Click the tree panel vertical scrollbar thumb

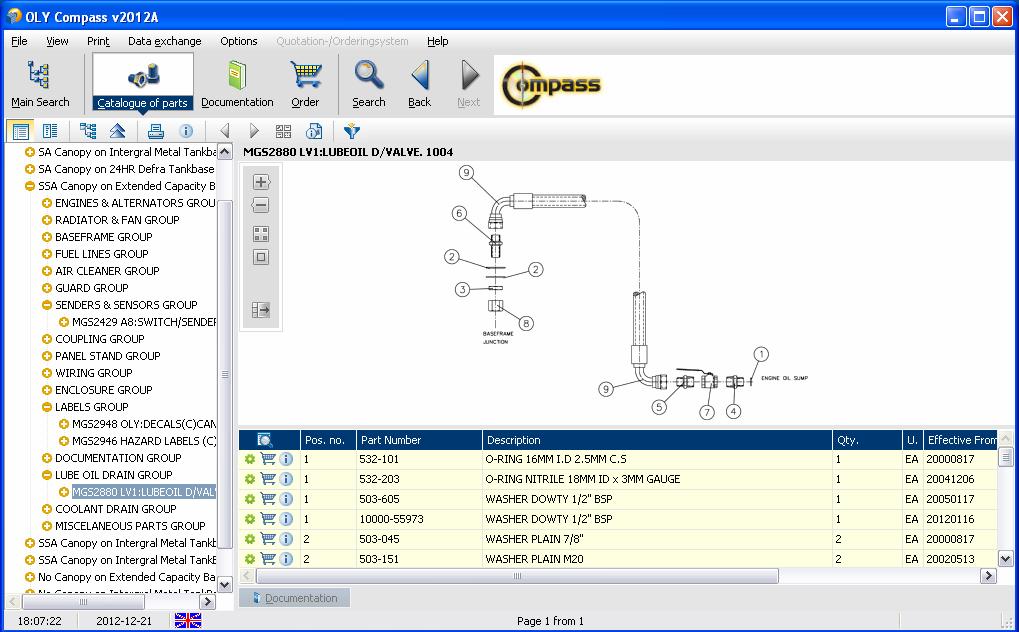[x=225, y=374]
